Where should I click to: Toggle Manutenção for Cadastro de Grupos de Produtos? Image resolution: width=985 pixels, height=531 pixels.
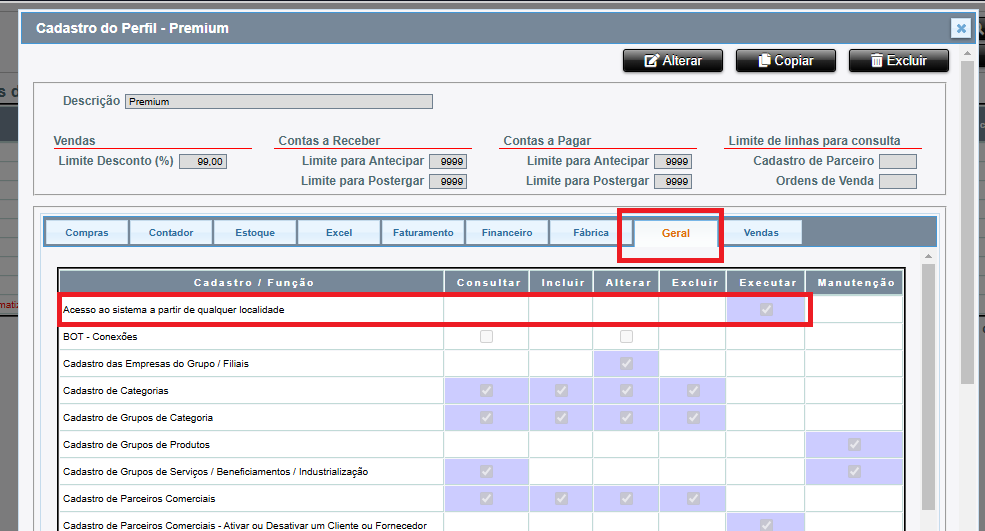pyautogui.click(x=854, y=444)
